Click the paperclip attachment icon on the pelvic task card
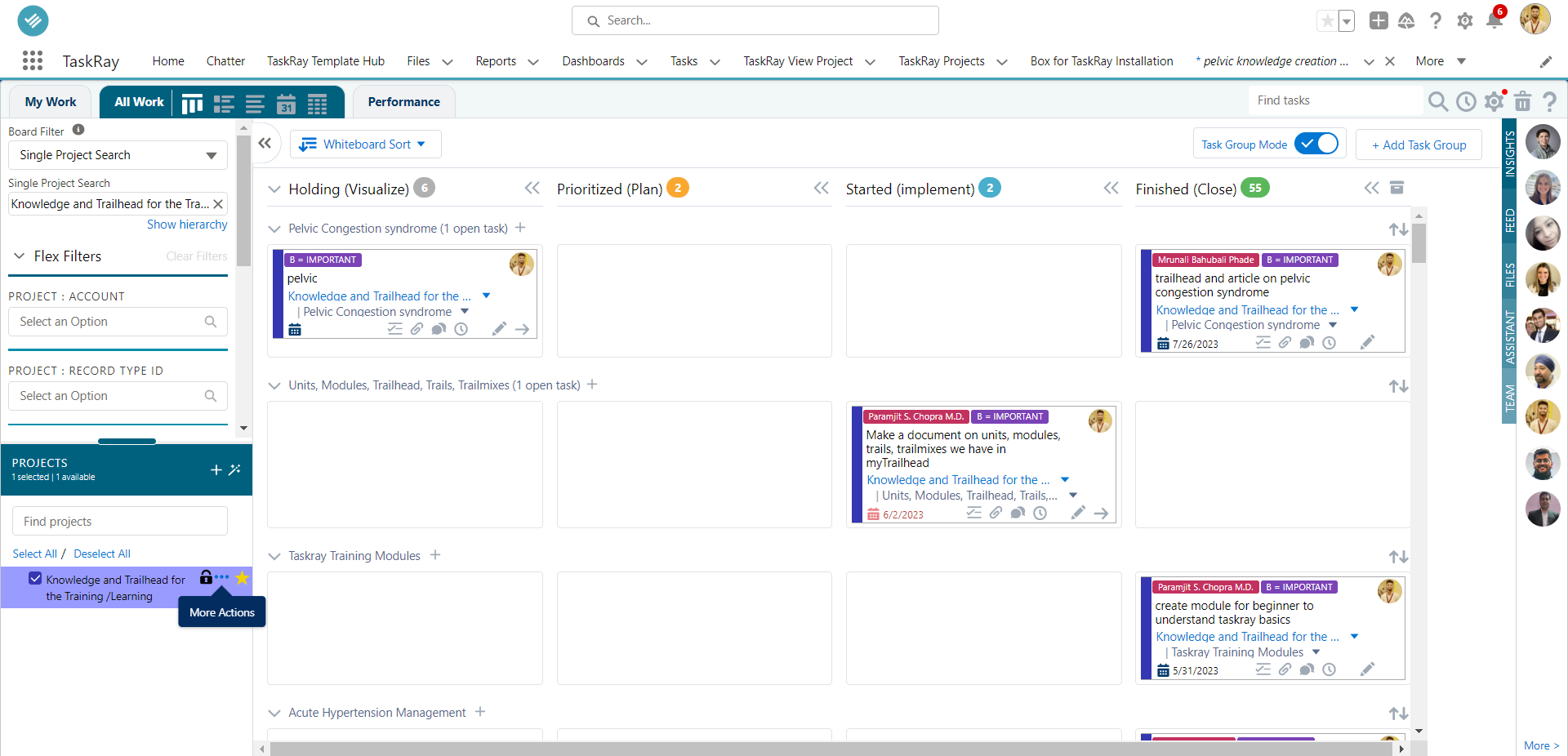 click(x=417, y=329)
